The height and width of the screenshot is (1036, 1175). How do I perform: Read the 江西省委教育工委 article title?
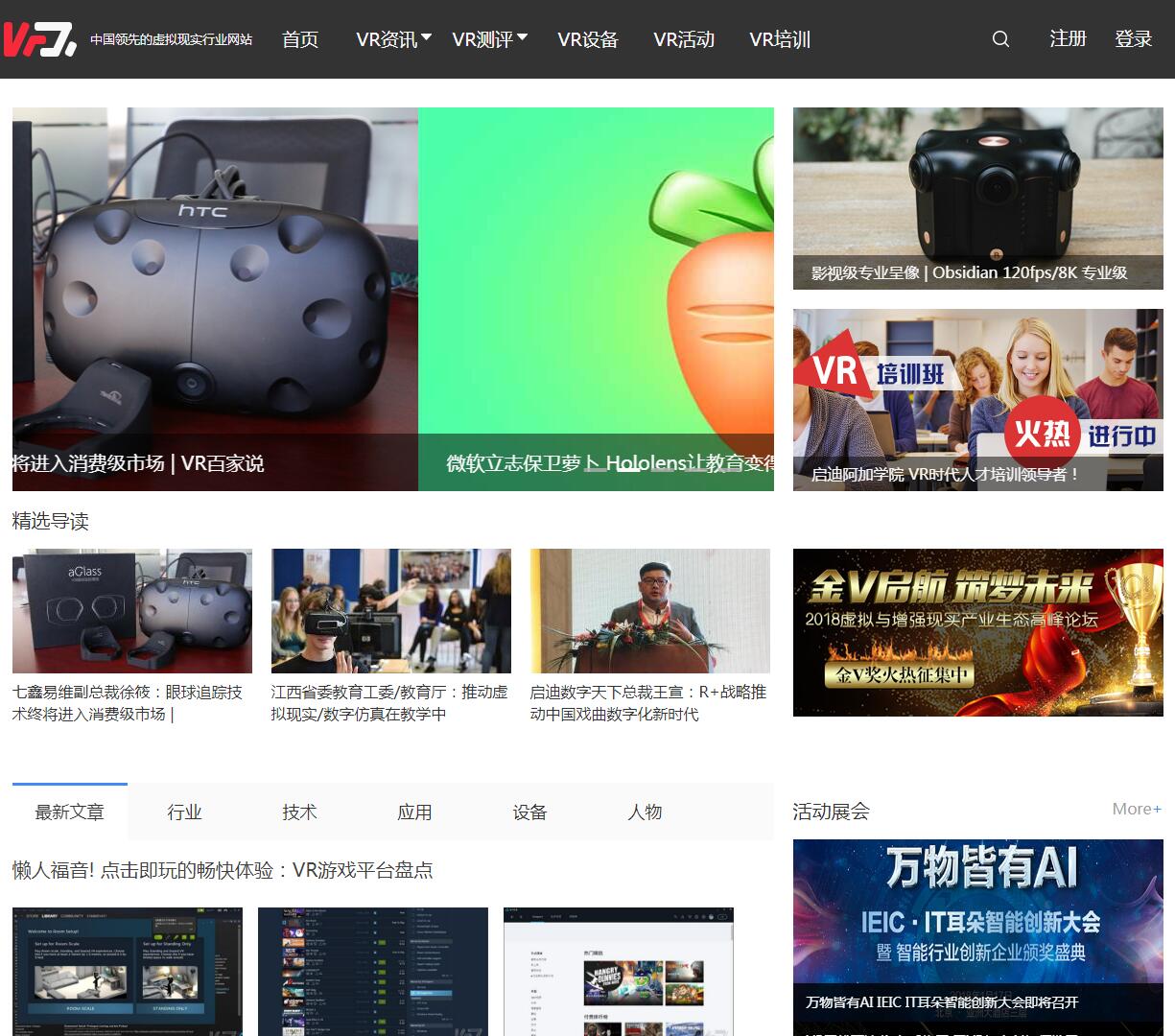pyautogui.click(x=389, y=703)
